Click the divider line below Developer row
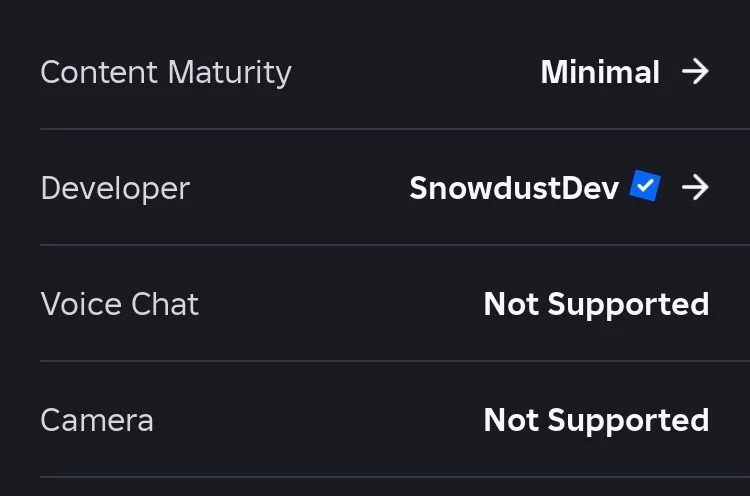The height and width of the screenshot is (496, 750). click(x=395, y=245)
